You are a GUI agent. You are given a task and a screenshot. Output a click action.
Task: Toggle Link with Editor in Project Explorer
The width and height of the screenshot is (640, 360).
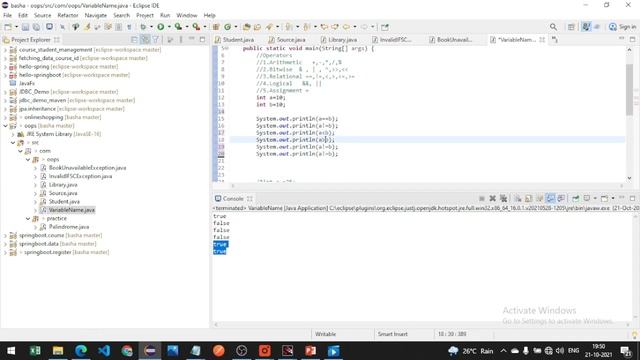tap(145, 40)
